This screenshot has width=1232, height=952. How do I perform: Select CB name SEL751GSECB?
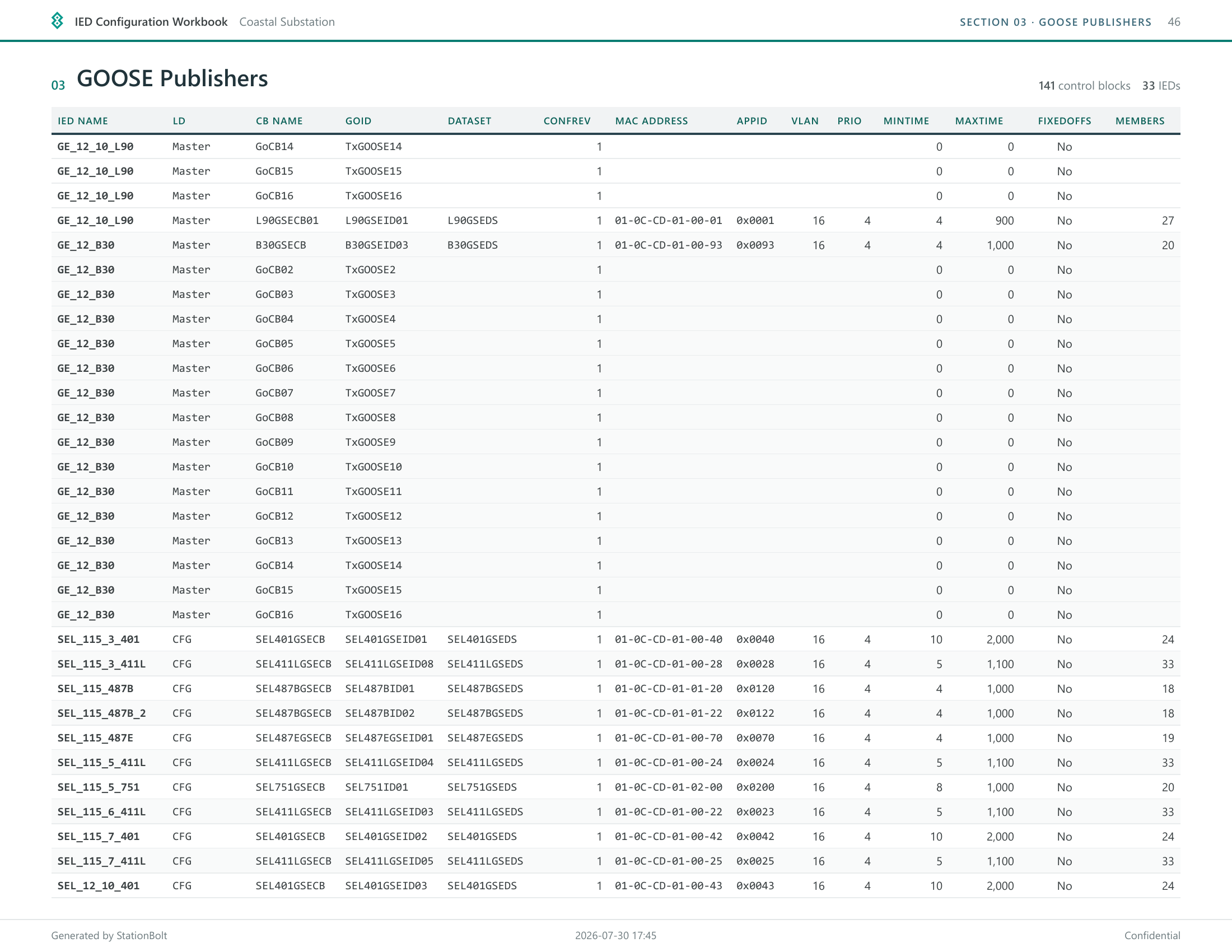[x=290, y=787]
